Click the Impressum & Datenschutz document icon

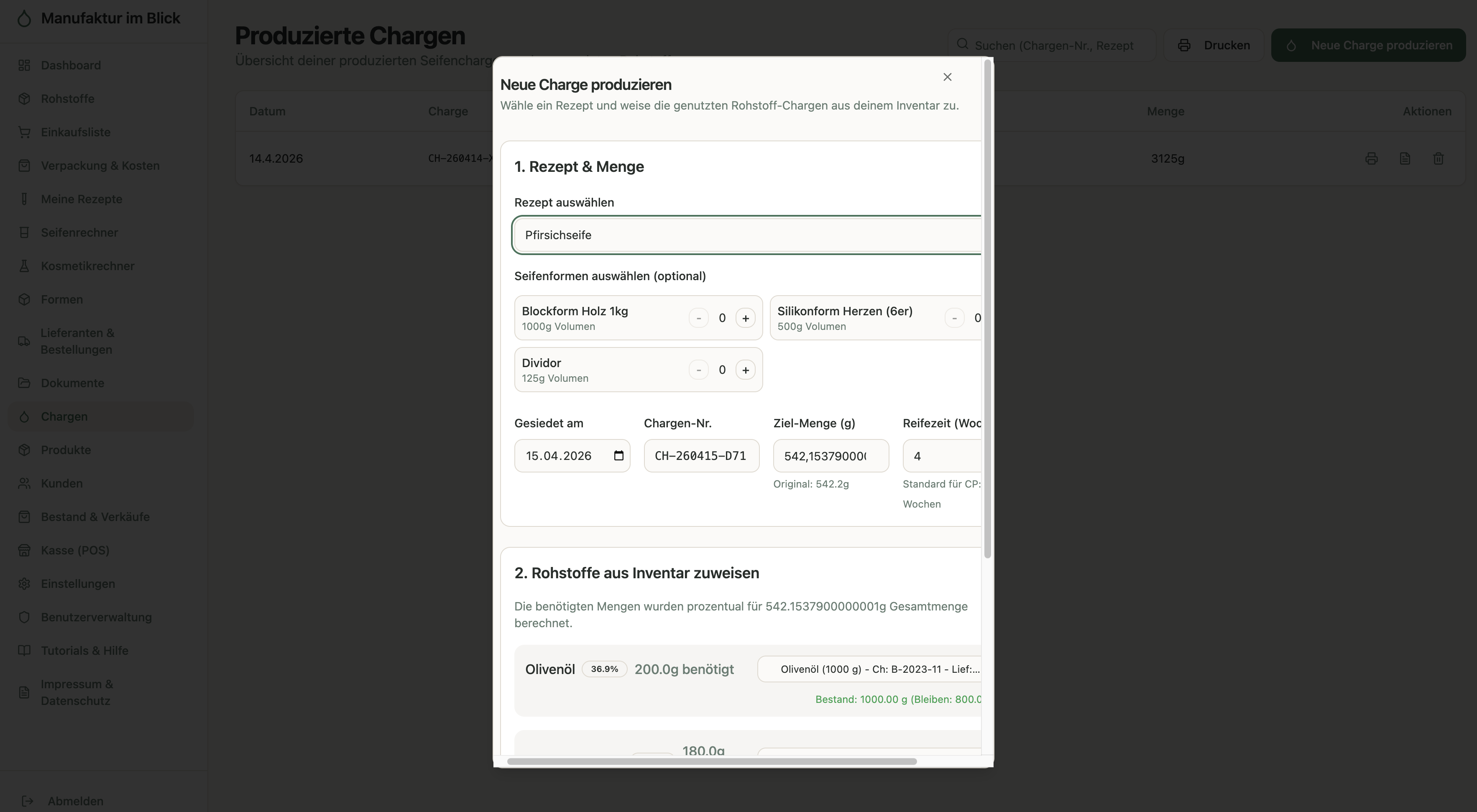[24, 693]
